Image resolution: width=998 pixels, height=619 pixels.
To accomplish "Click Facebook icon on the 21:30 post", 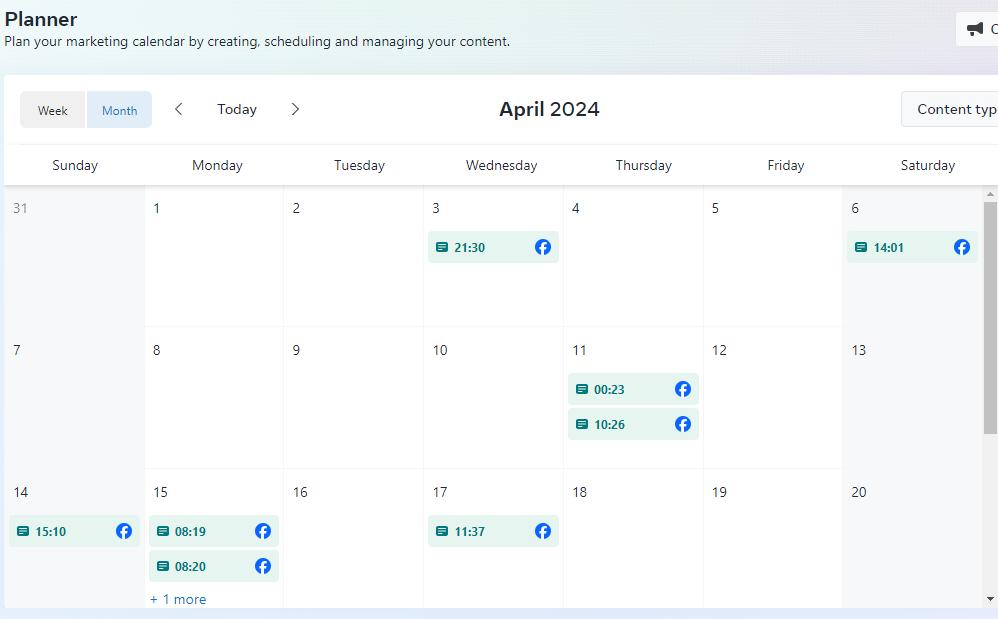I will [543, 247].
